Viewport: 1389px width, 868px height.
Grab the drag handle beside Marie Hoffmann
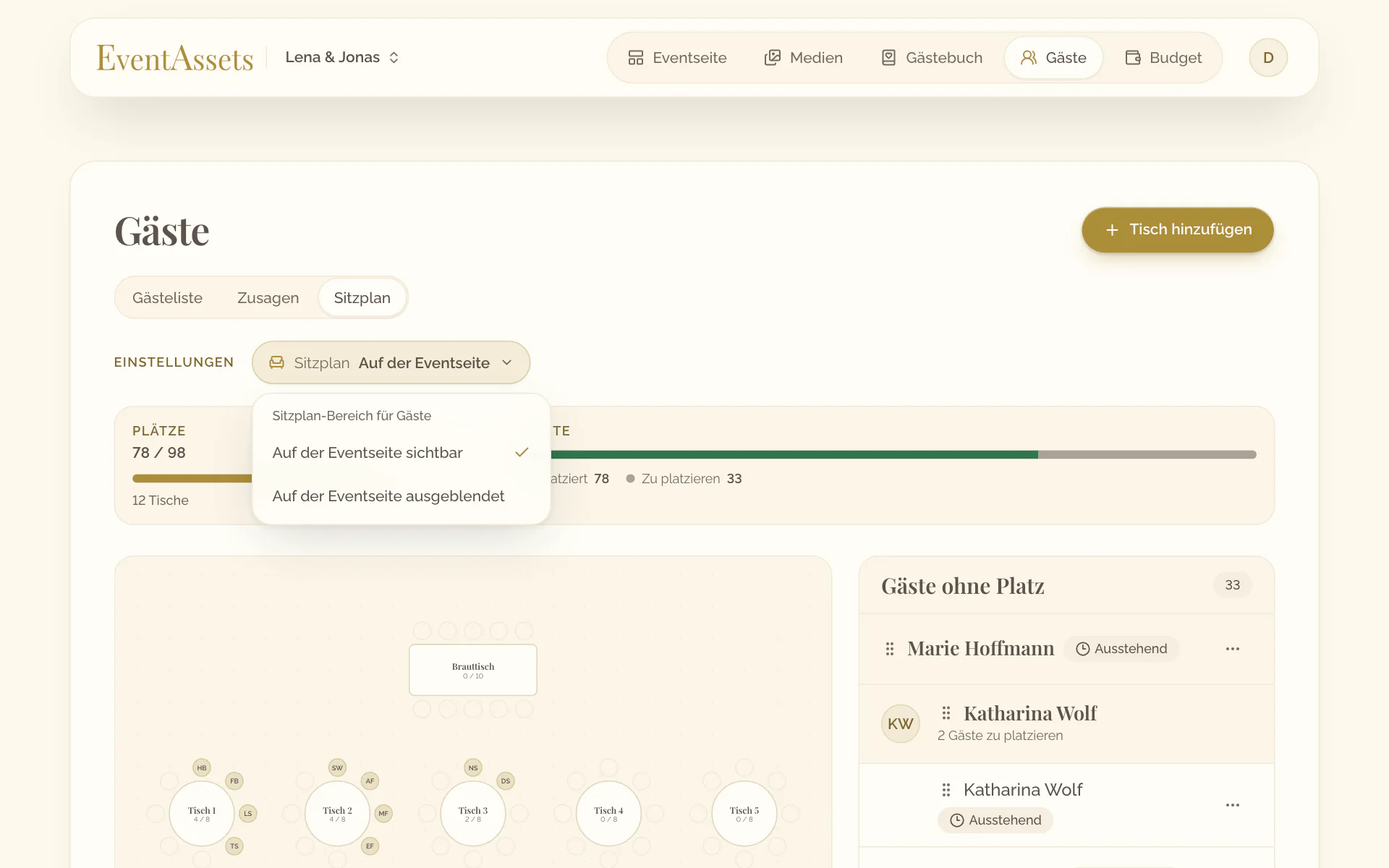pyautogui.click(x=890, y=649)
